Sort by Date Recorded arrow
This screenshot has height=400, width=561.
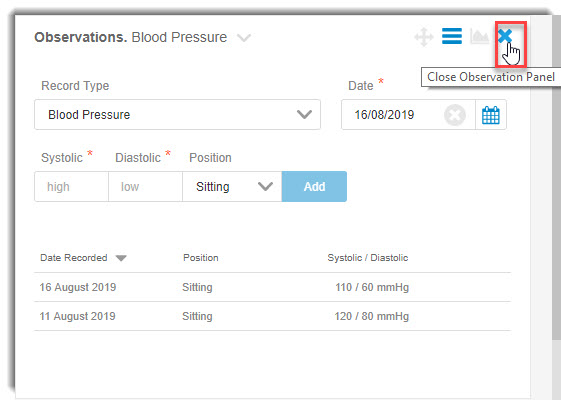(121, 258)
